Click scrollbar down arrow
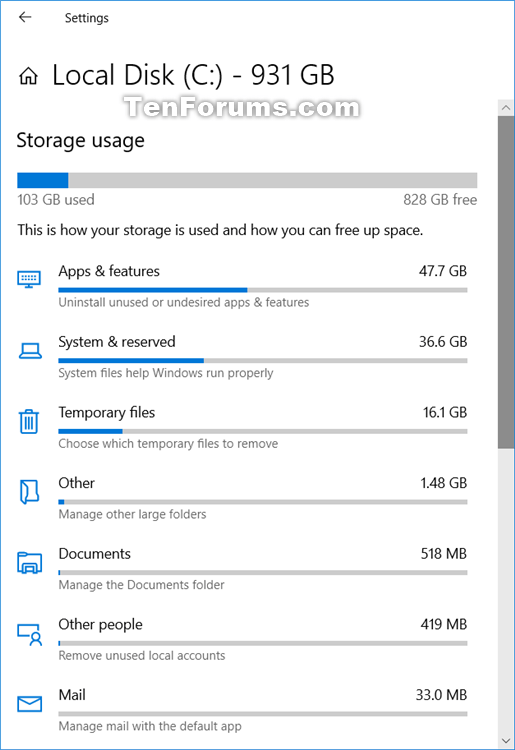The width and height of the screenshot is (515, 750). coord(506,741)
